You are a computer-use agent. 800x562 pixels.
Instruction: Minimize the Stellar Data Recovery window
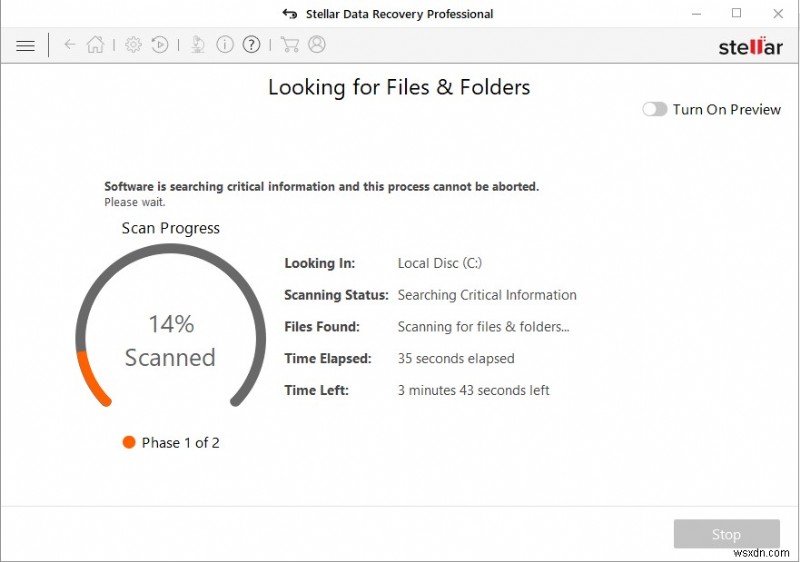click(x=695, y=14)
